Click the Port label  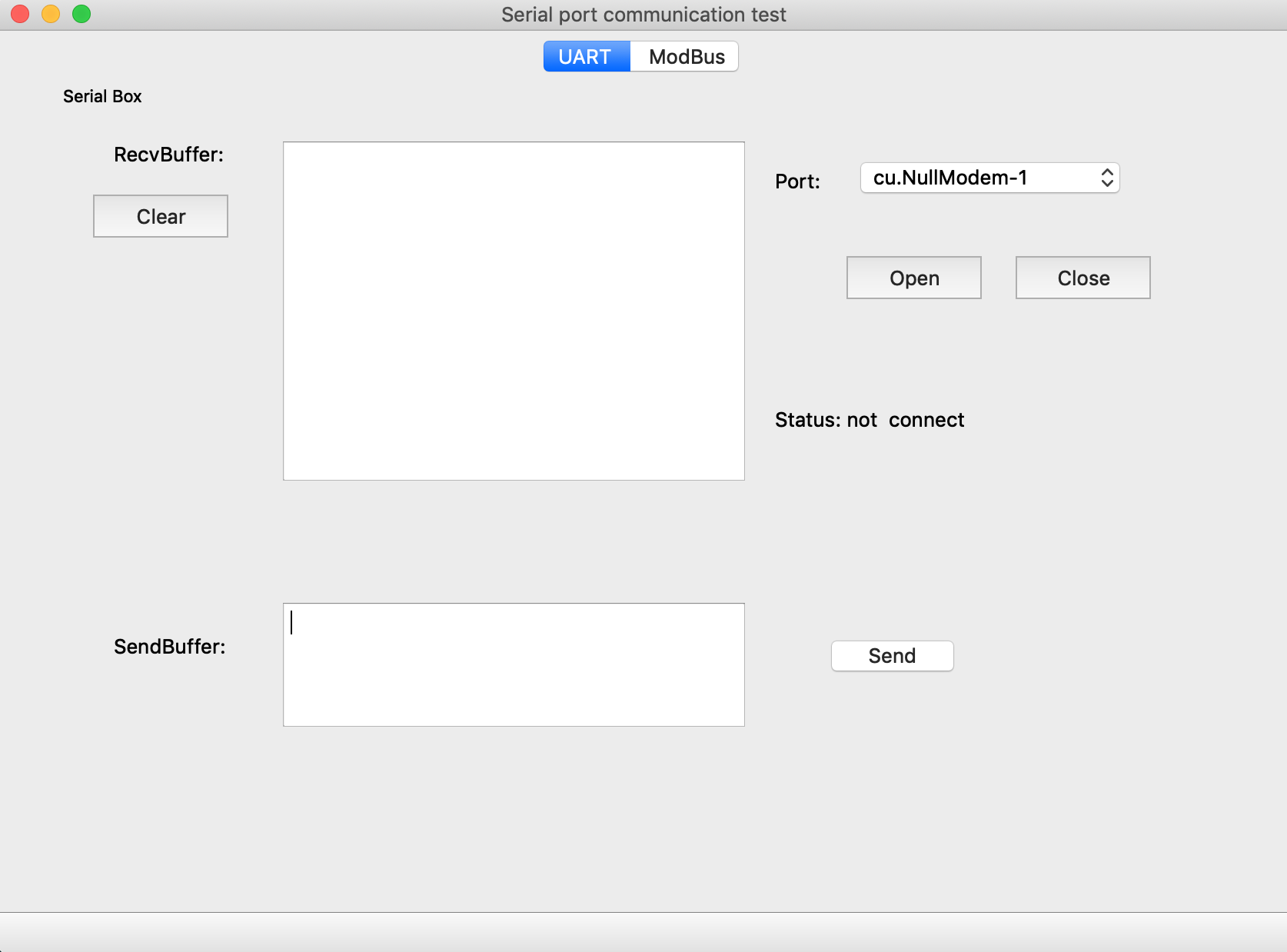[797, 181]
